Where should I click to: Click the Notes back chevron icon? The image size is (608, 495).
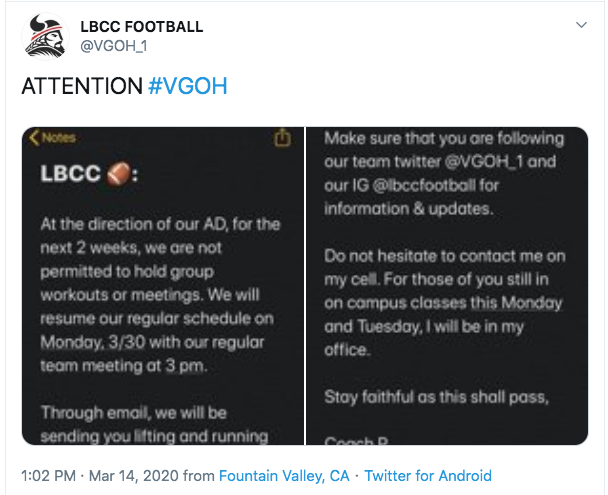pos(34,138)
